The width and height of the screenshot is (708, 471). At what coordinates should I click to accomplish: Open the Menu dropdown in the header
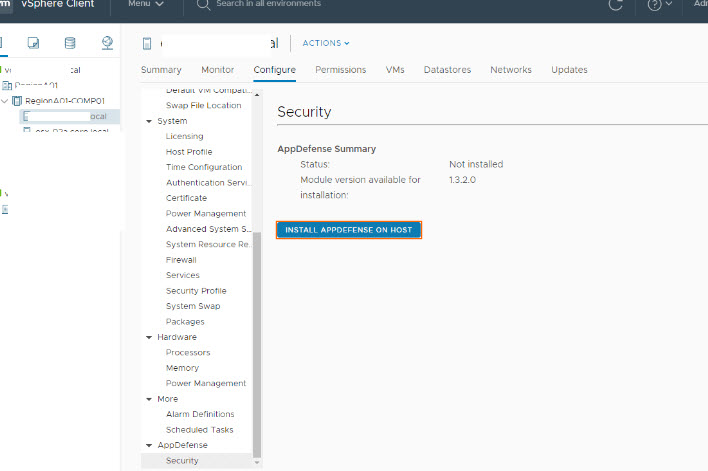point(146,4)
